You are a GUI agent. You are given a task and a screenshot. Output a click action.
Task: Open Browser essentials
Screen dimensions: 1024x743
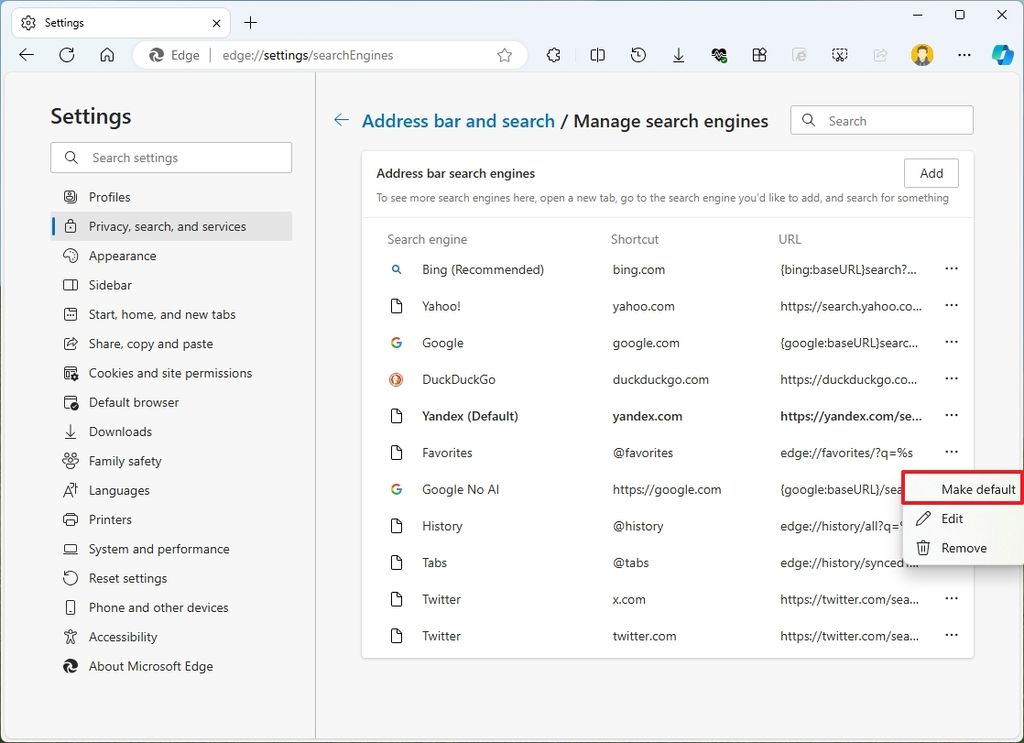pos(719,55)
